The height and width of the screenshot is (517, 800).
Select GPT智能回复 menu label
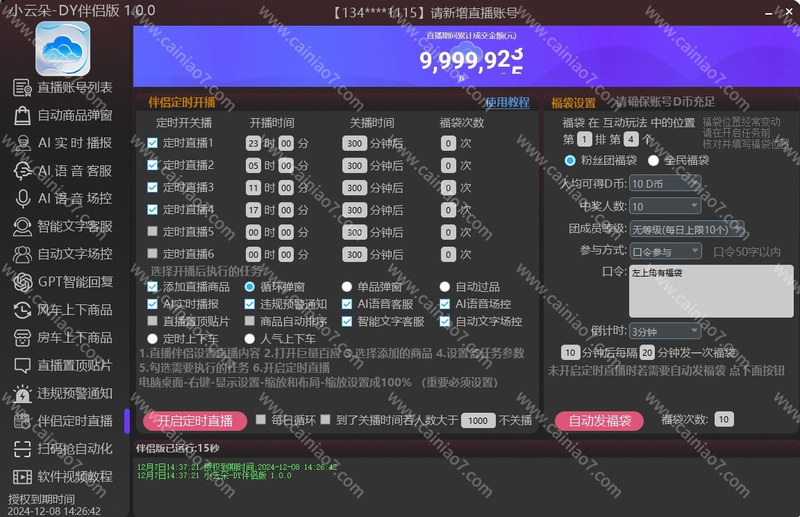74,282
